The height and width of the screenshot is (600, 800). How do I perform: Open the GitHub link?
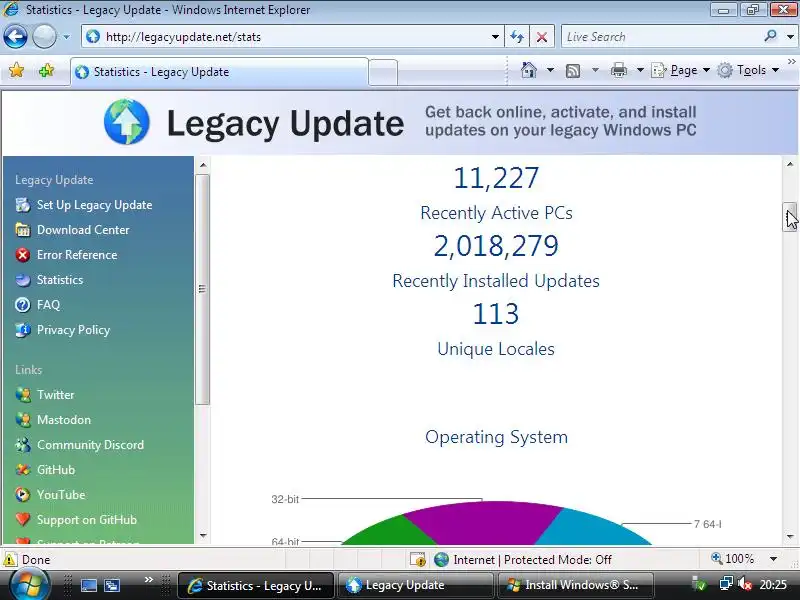[x=56, y=469]
